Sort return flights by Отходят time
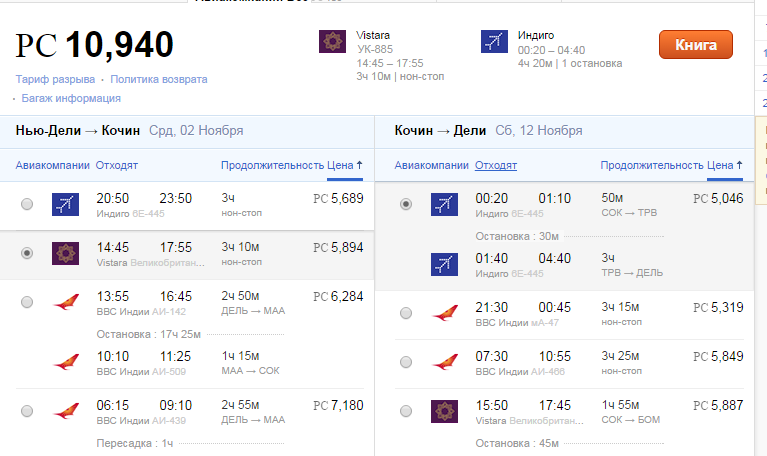The height and width of the screenshot is (456, 767). 496,165
